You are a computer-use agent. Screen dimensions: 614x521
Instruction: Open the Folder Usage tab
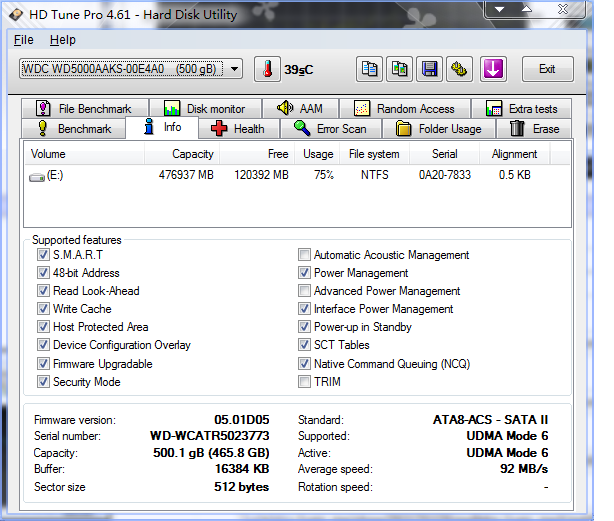439,129
